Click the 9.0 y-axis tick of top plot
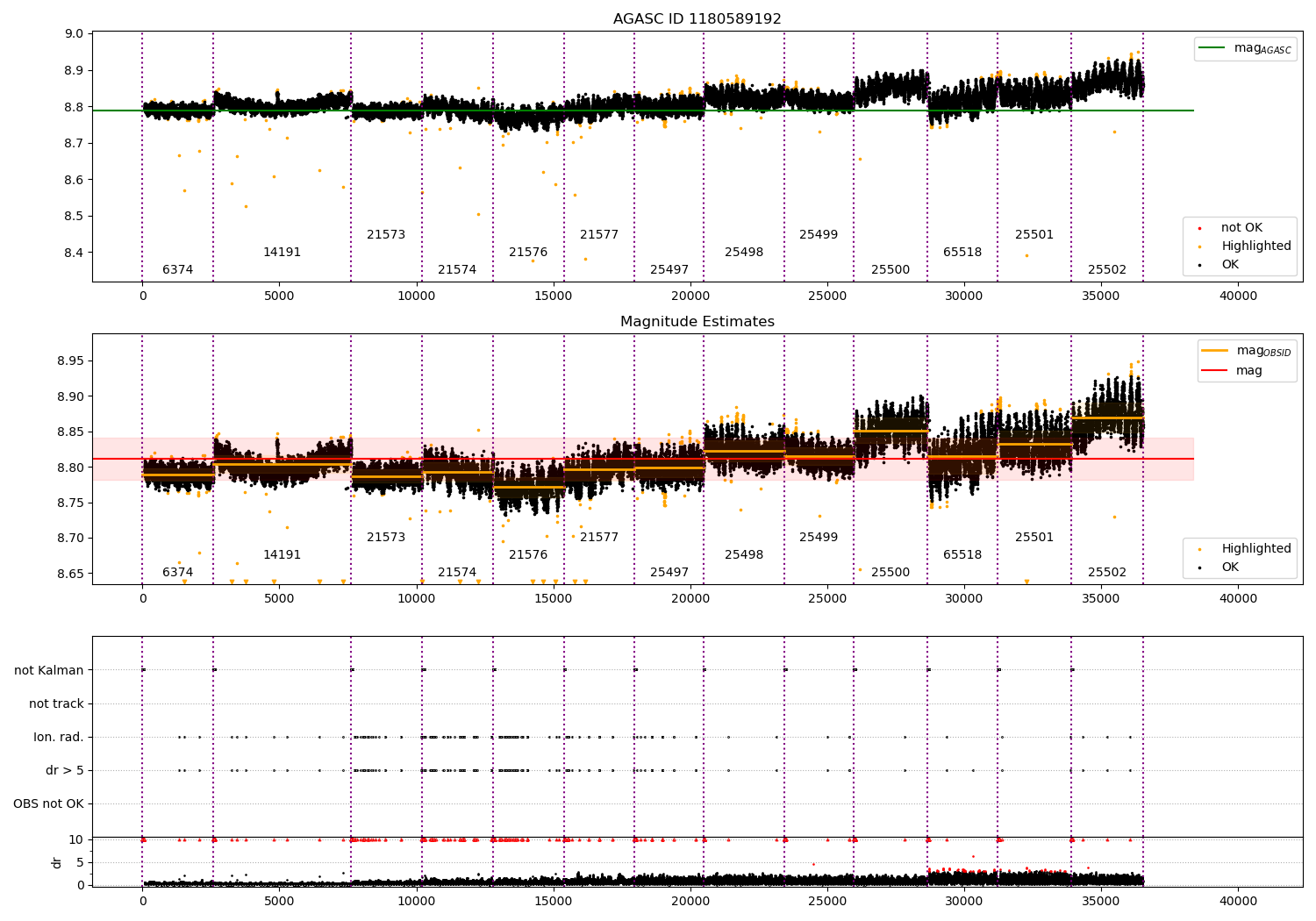Screen dimensions: 1316x921 (x=75, y=34)
